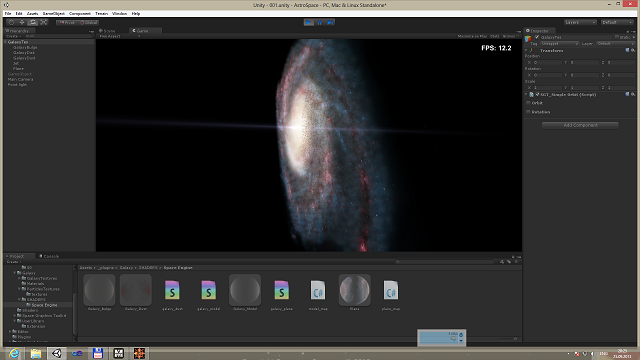Collapse the Transform component foldout
This screenshot has height=360, width=640.
coord(526,50)
